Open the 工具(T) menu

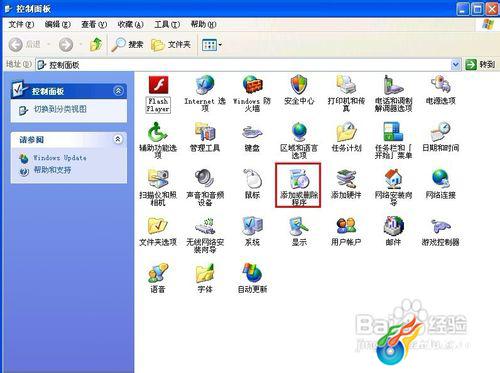(x=167, y=25)
